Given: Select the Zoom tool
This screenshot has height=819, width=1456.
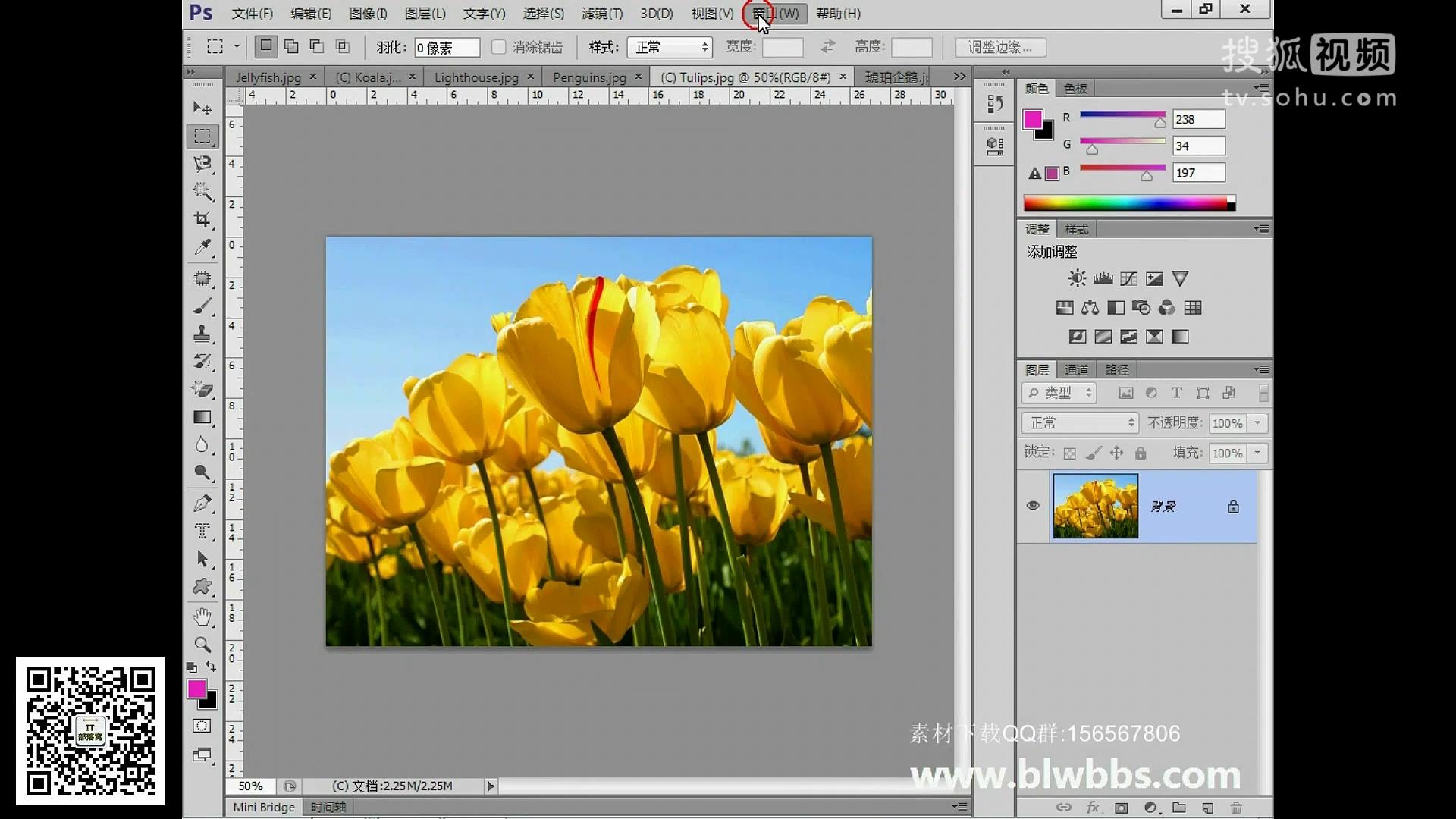Looking at the screenshot, I should point(202,644).
